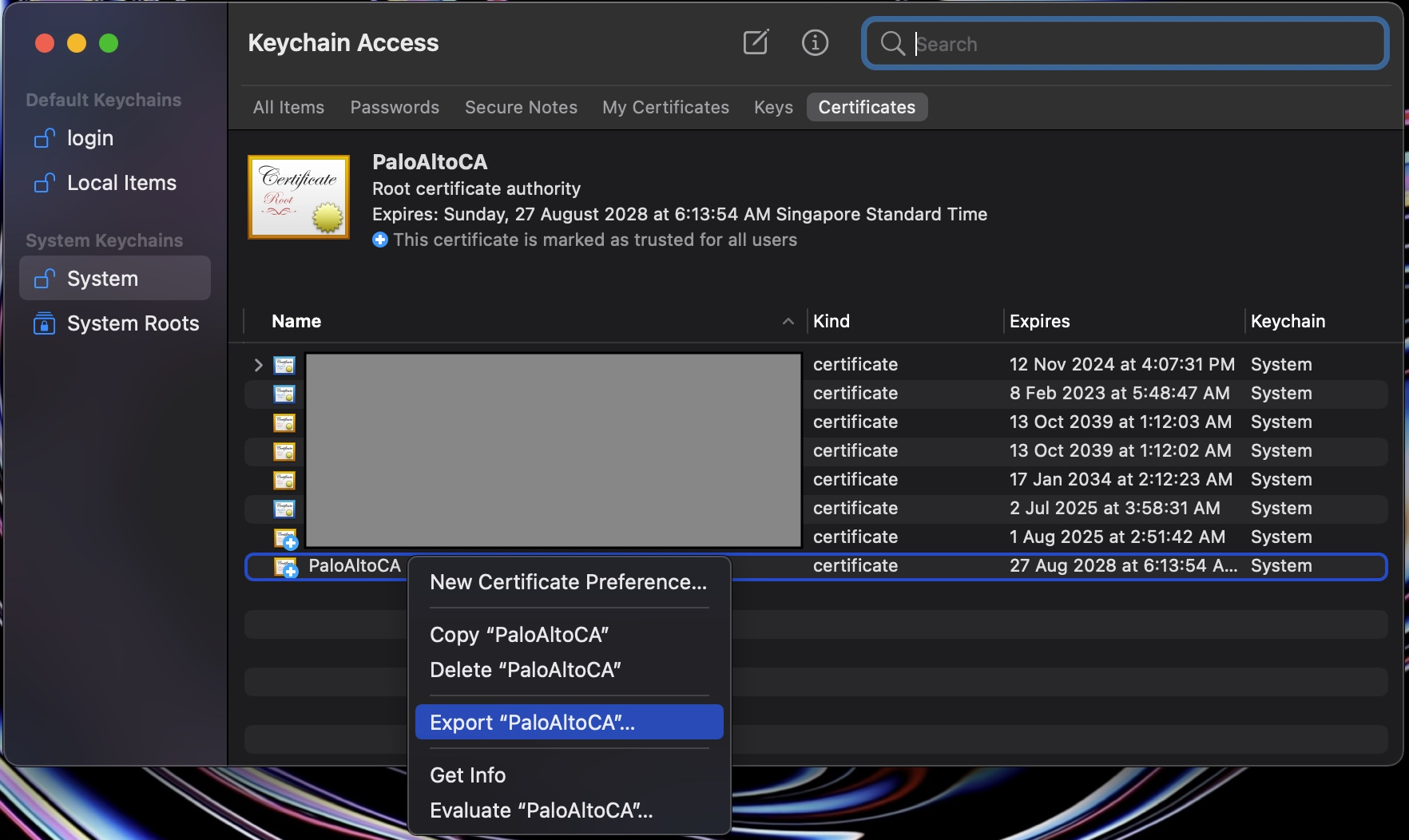Click the magnifying glass search icon

click(891, 44)
